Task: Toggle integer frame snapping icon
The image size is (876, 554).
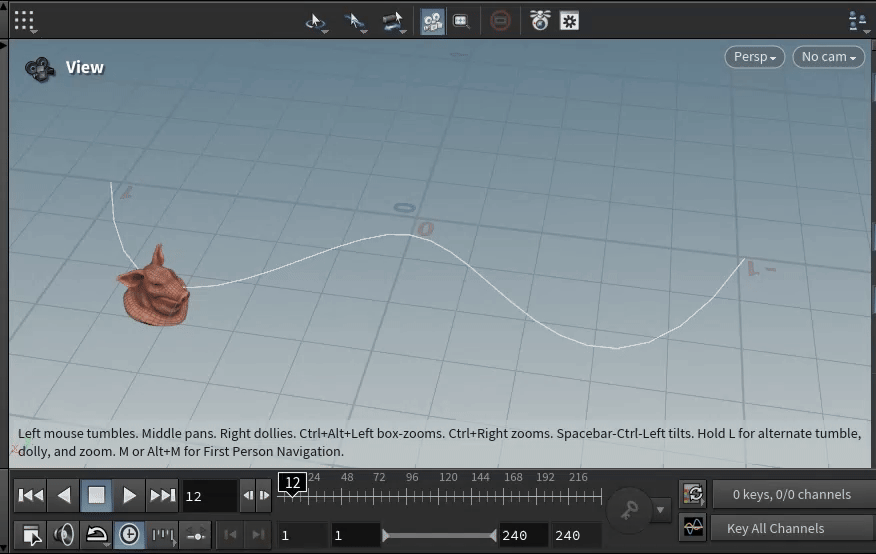Action: coord(163,535)
